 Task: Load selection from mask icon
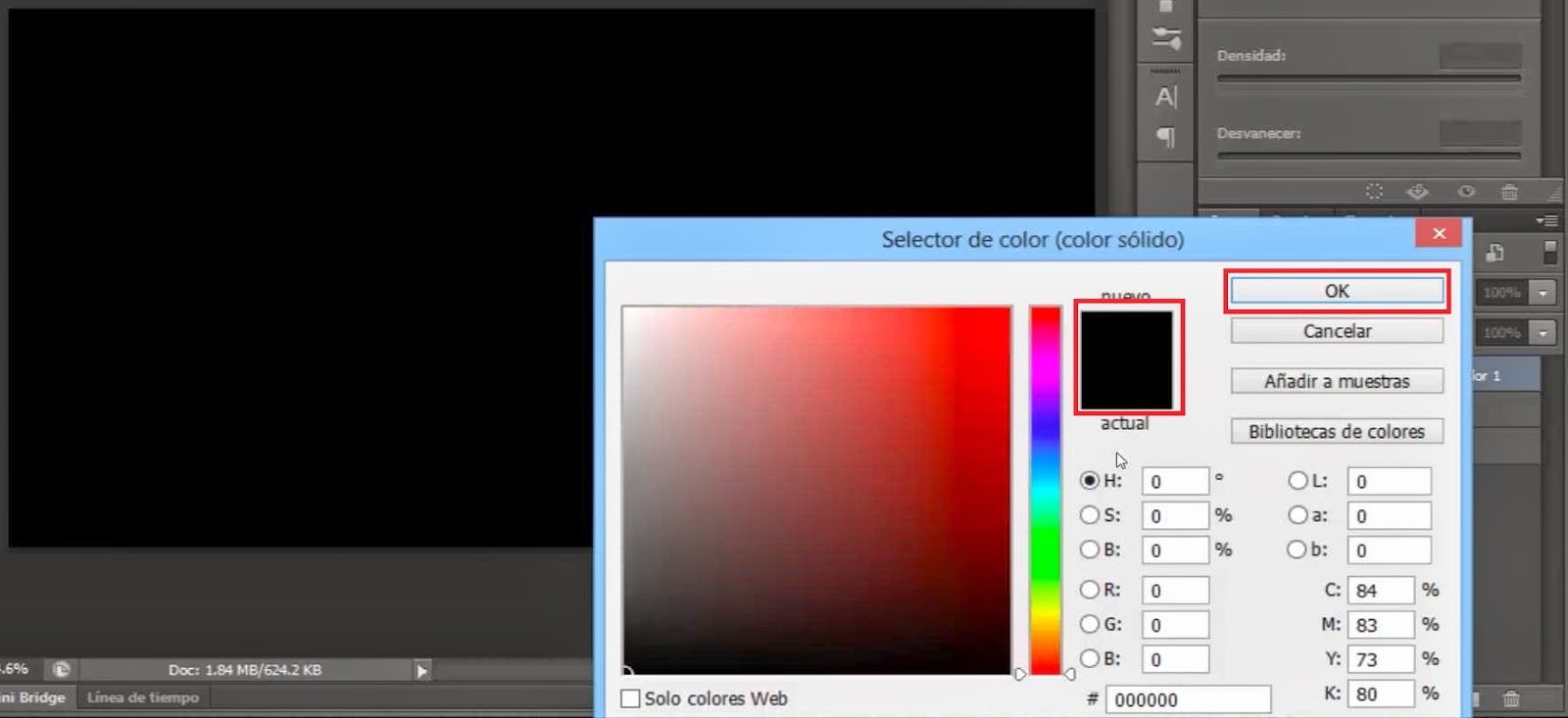[1375, 191]
